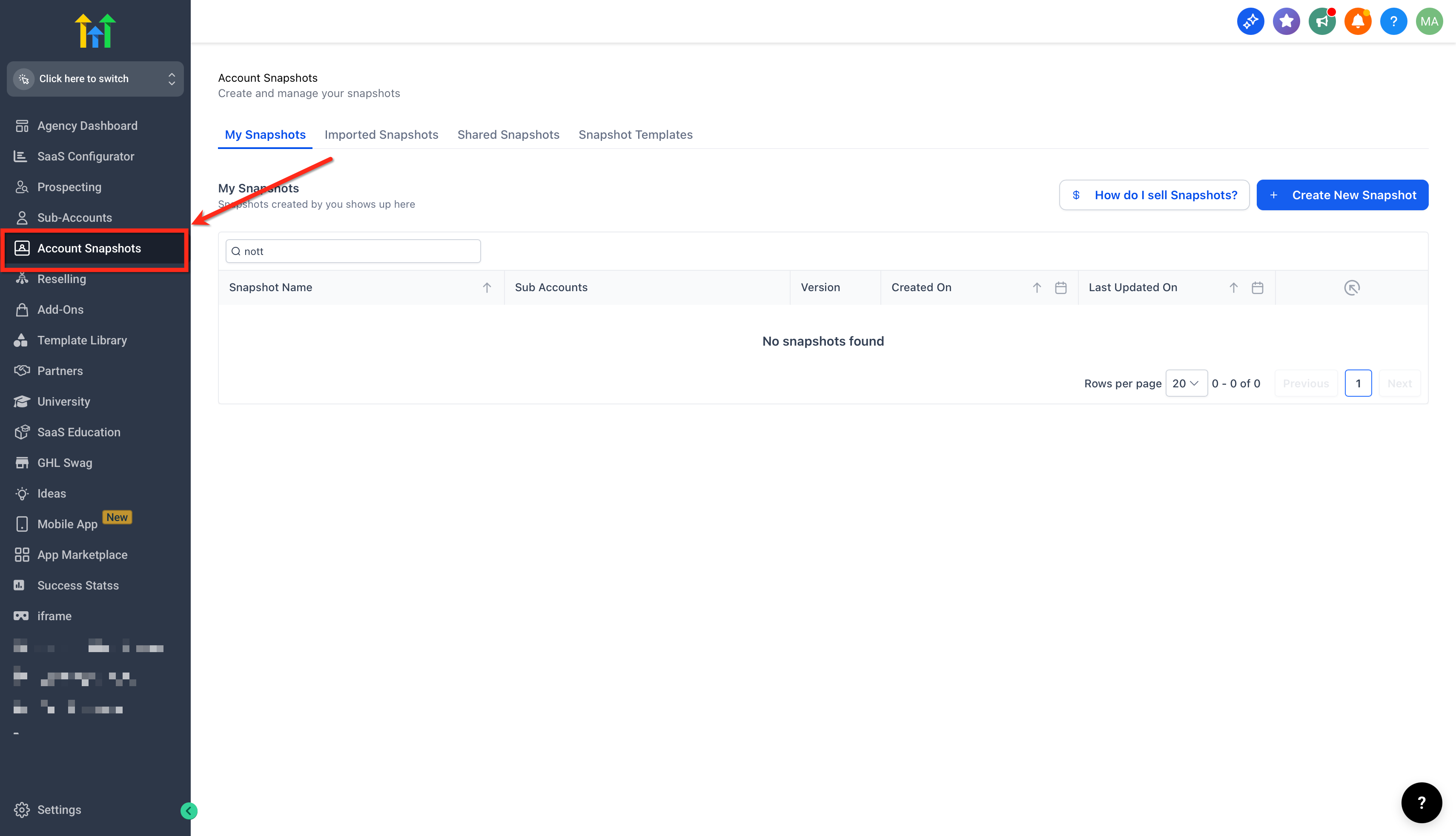Toggle Last Updated On sort arrow
The image size is (1456, 836).
point(1233,288)
